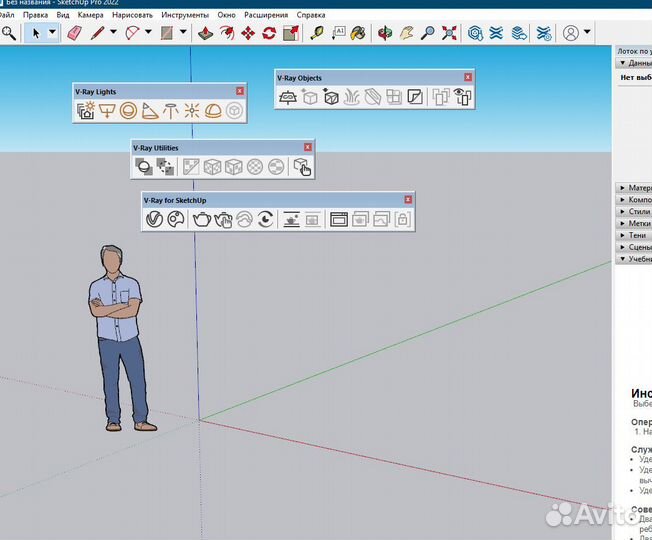Select the Rectangle shape tool
The width and height of the screenshot is (652, 540).
coord(167,33)
